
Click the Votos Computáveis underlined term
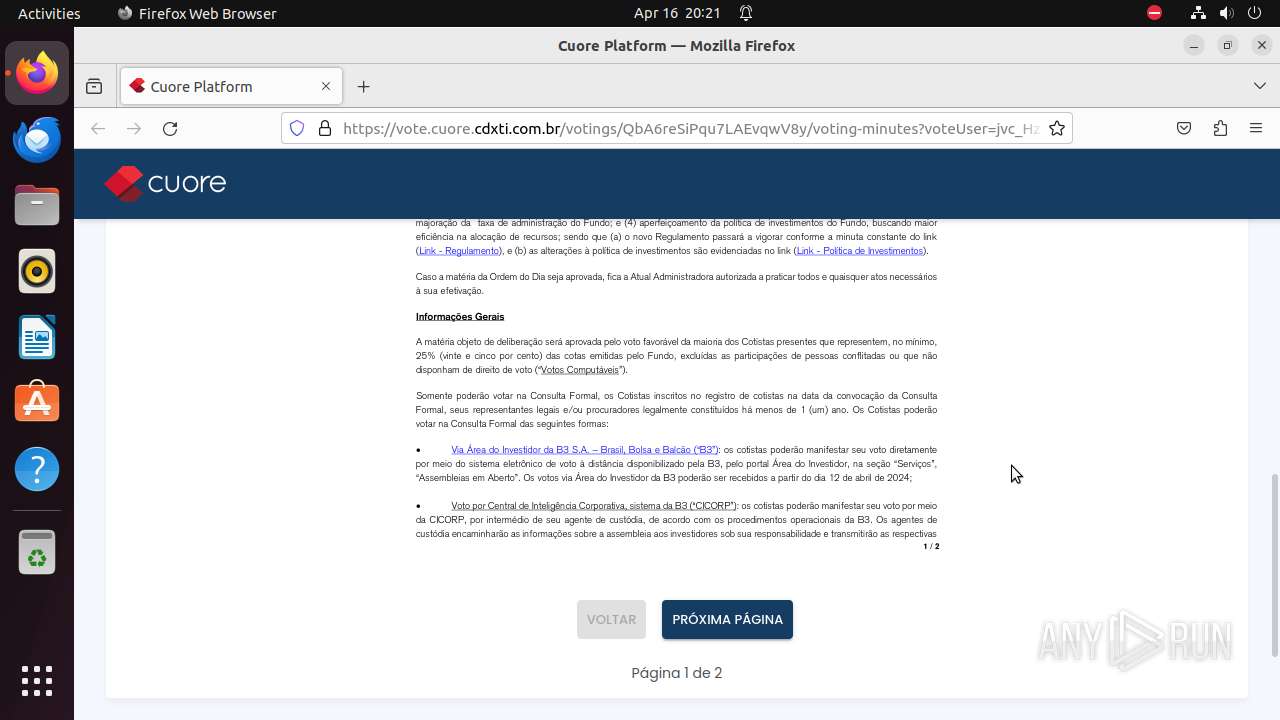click(580, 370)
